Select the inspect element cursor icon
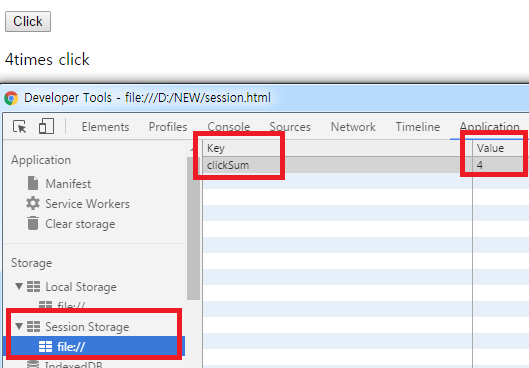The image size is (529, 368). [19, 127]
